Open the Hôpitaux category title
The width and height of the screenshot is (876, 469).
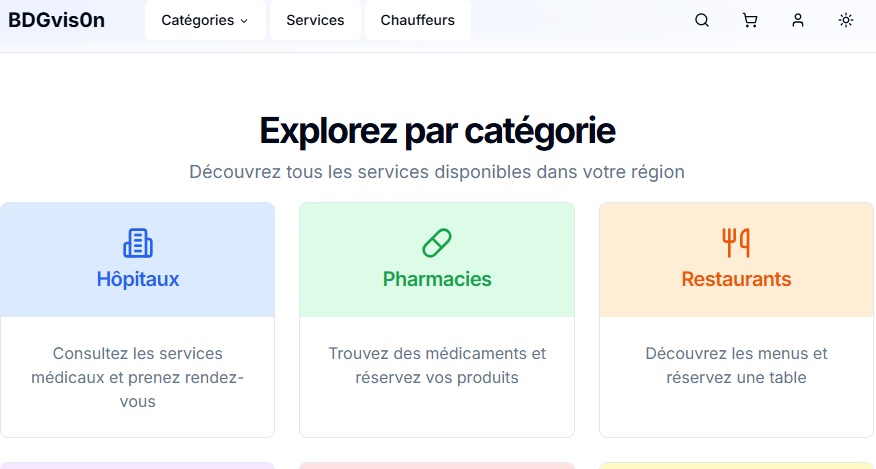pos(138,279)
